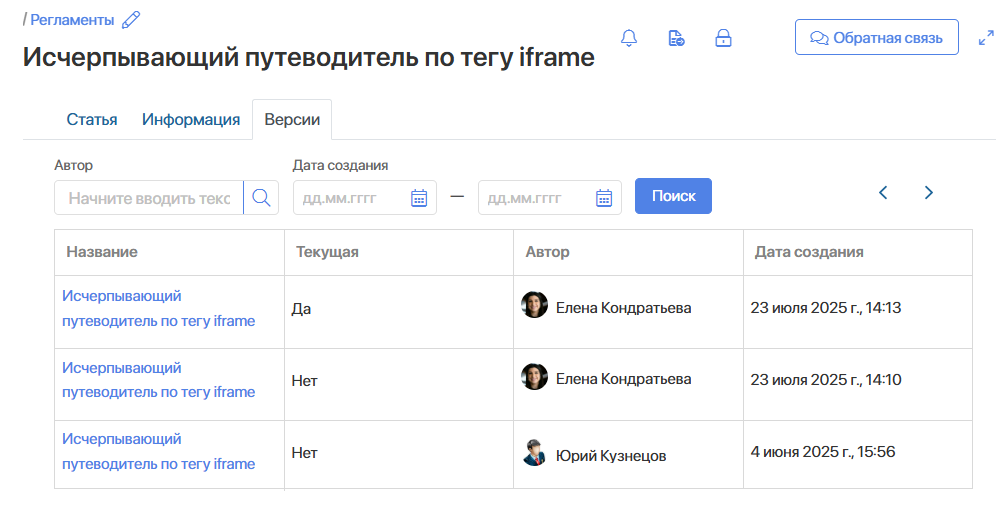Focus the Автор search input field
Screen dimensions: 1008x507
[149, 198]
